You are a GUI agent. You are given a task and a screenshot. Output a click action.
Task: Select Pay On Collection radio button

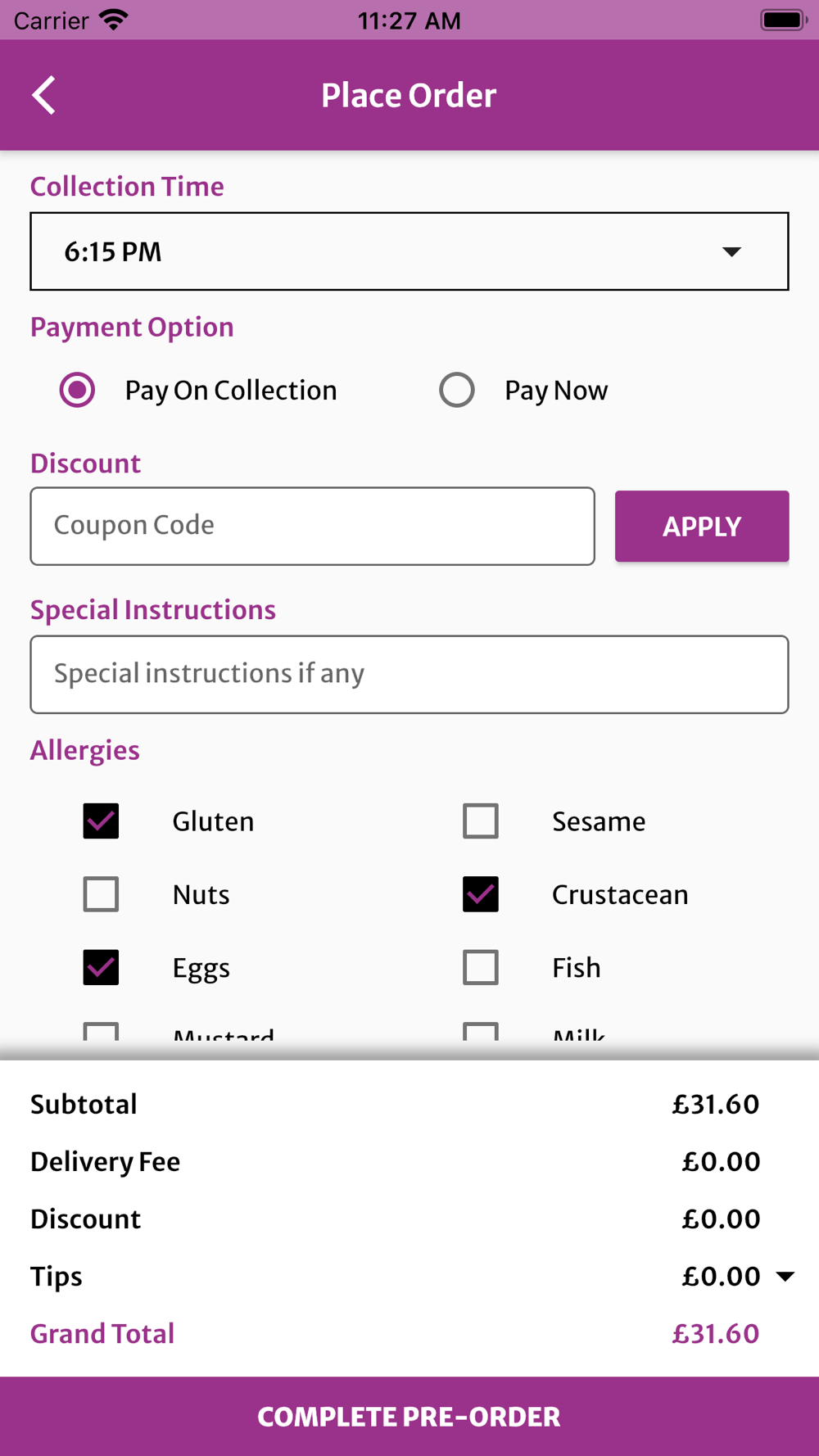click(77, 390)
